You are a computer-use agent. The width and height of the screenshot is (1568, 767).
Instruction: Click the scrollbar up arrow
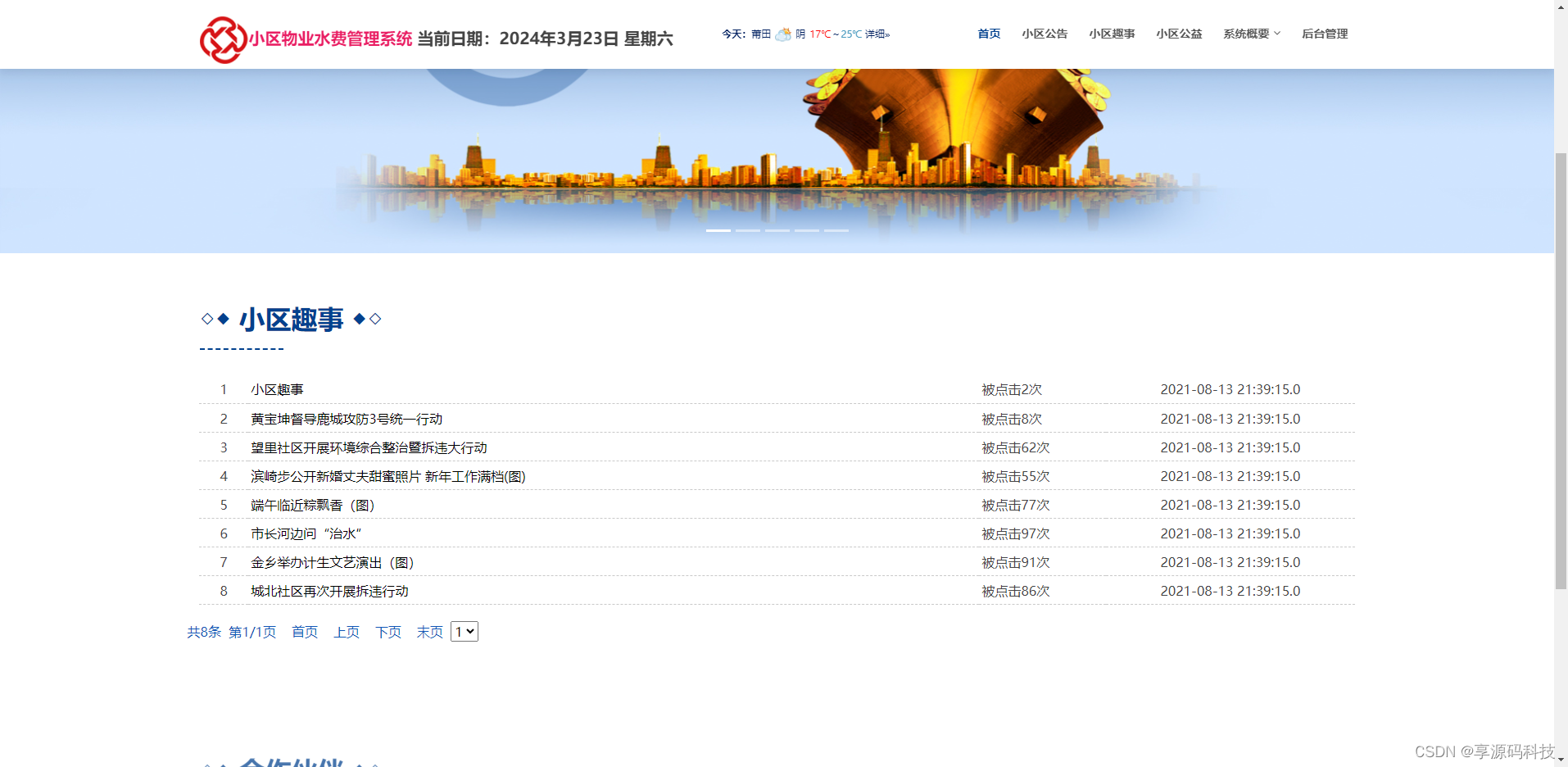(x=1561, y=7)
